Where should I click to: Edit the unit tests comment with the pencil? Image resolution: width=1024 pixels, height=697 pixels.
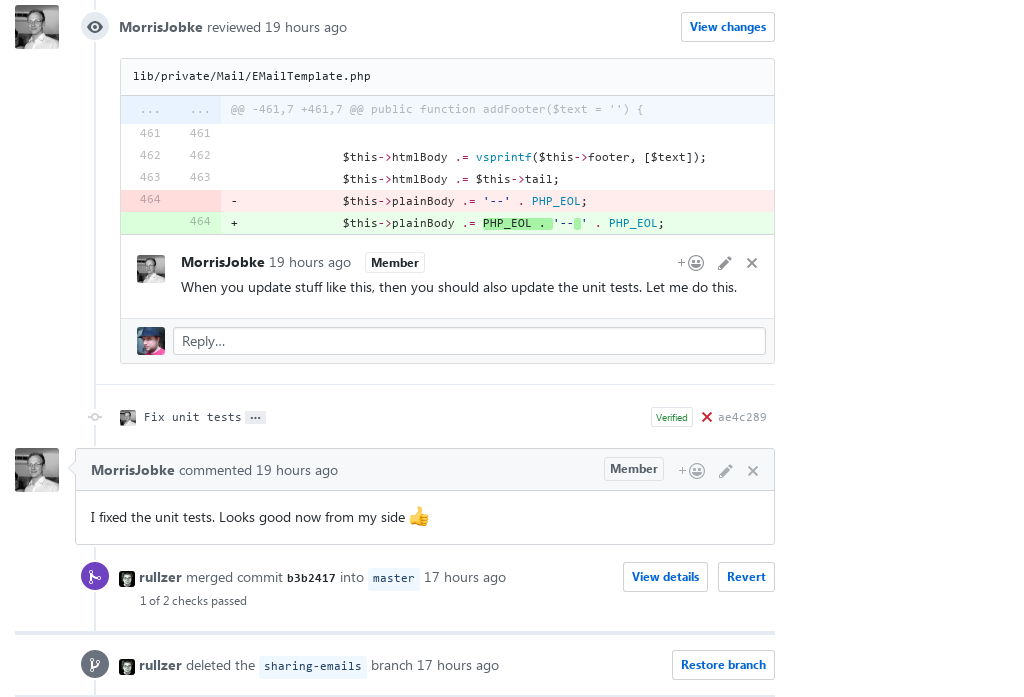coord(725,471)
